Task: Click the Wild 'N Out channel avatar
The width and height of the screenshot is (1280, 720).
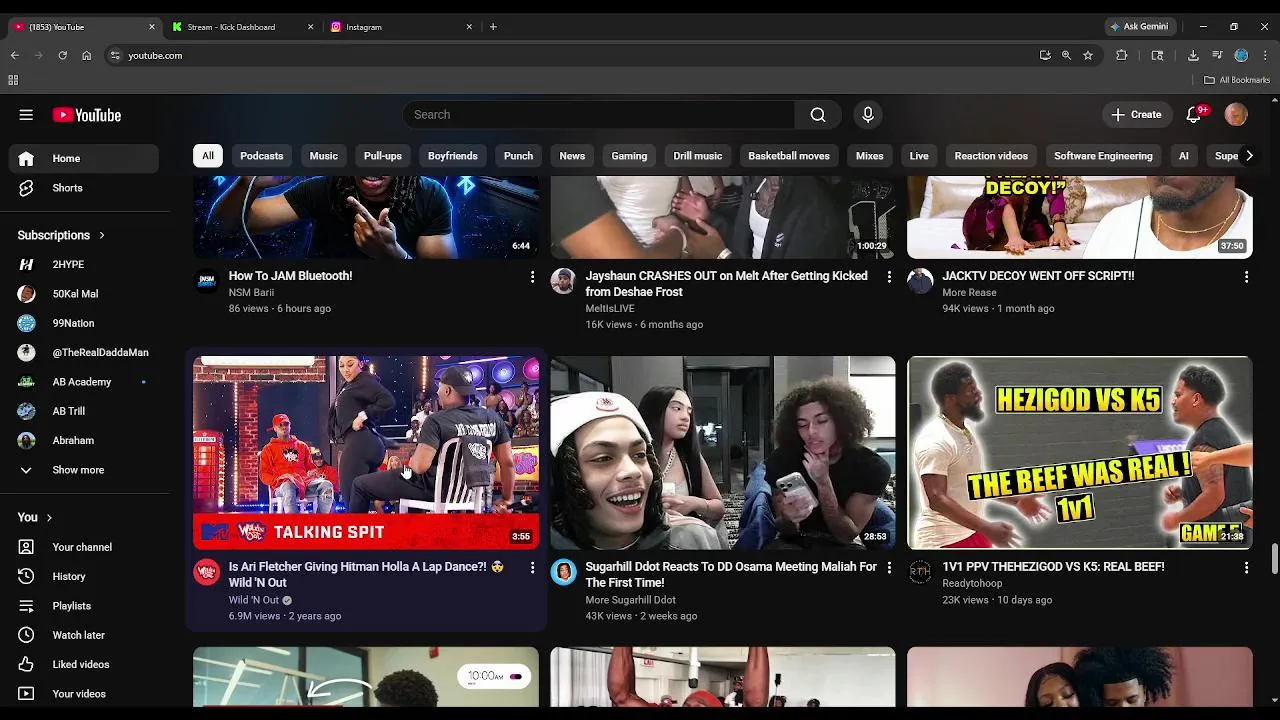Action: 207,572
